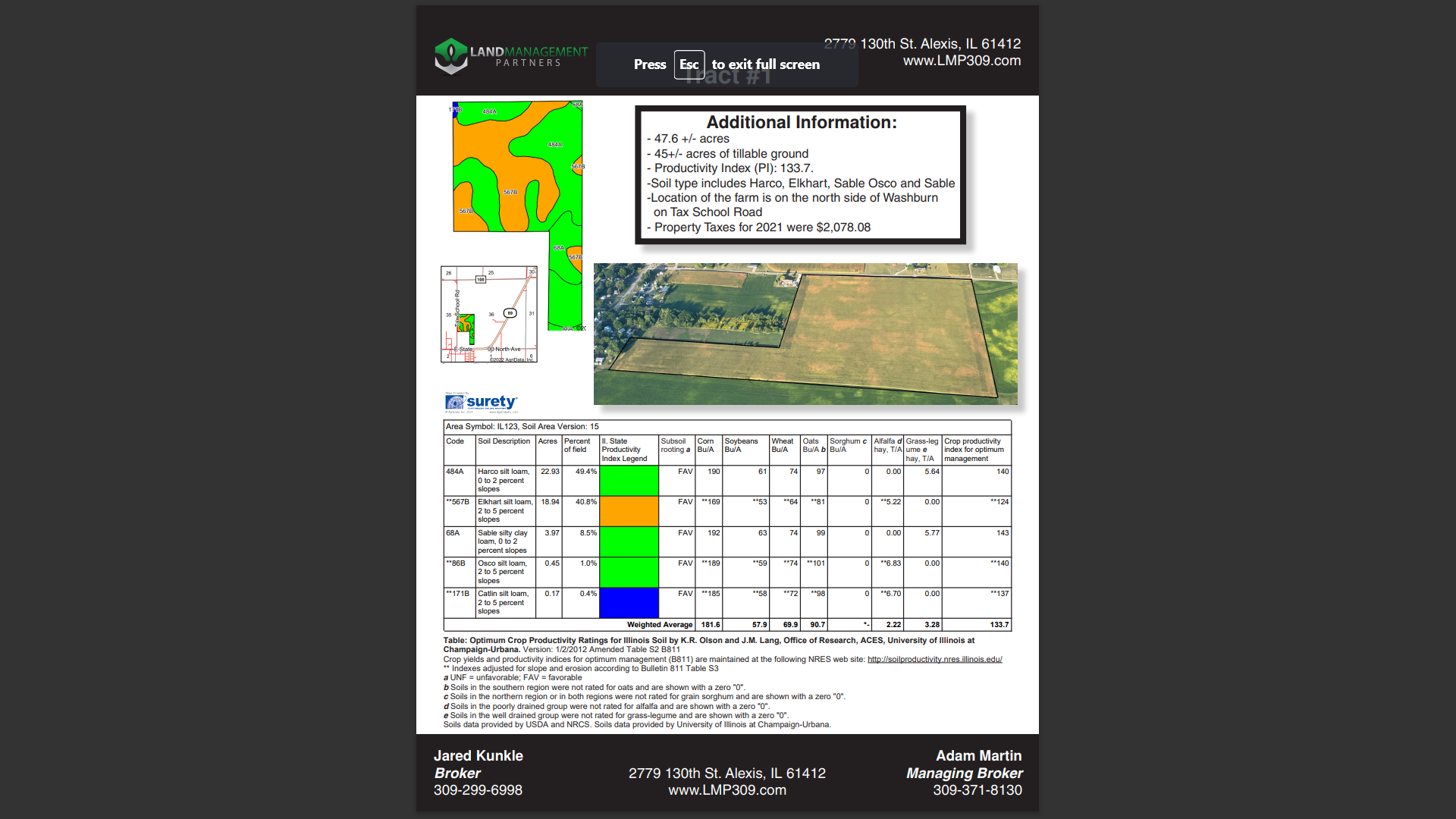Click 'Adam Martin' name in footer

pos(978,756)
